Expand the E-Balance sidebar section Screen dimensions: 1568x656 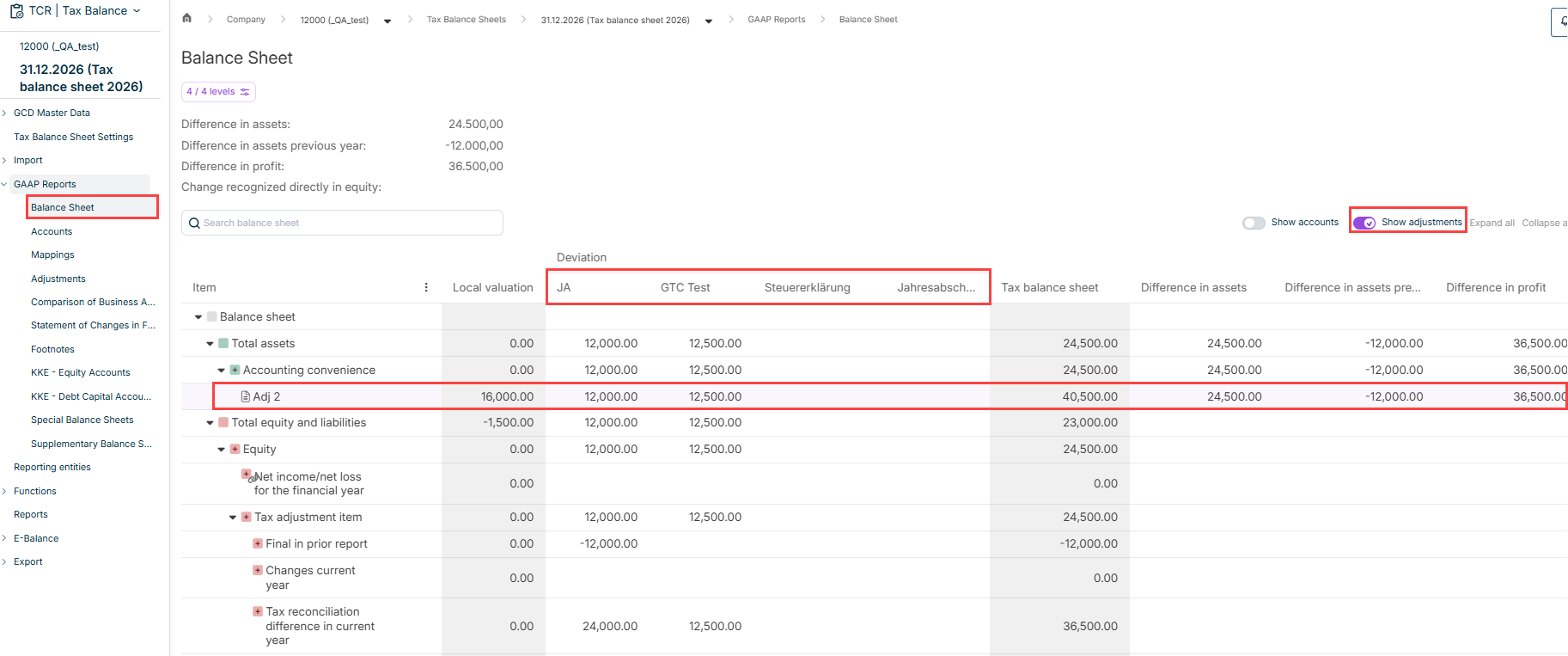[4, 538]
